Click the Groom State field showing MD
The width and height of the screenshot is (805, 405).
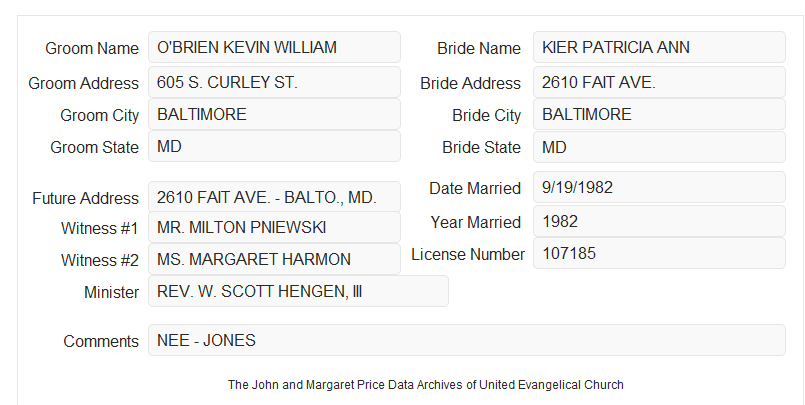274,146
